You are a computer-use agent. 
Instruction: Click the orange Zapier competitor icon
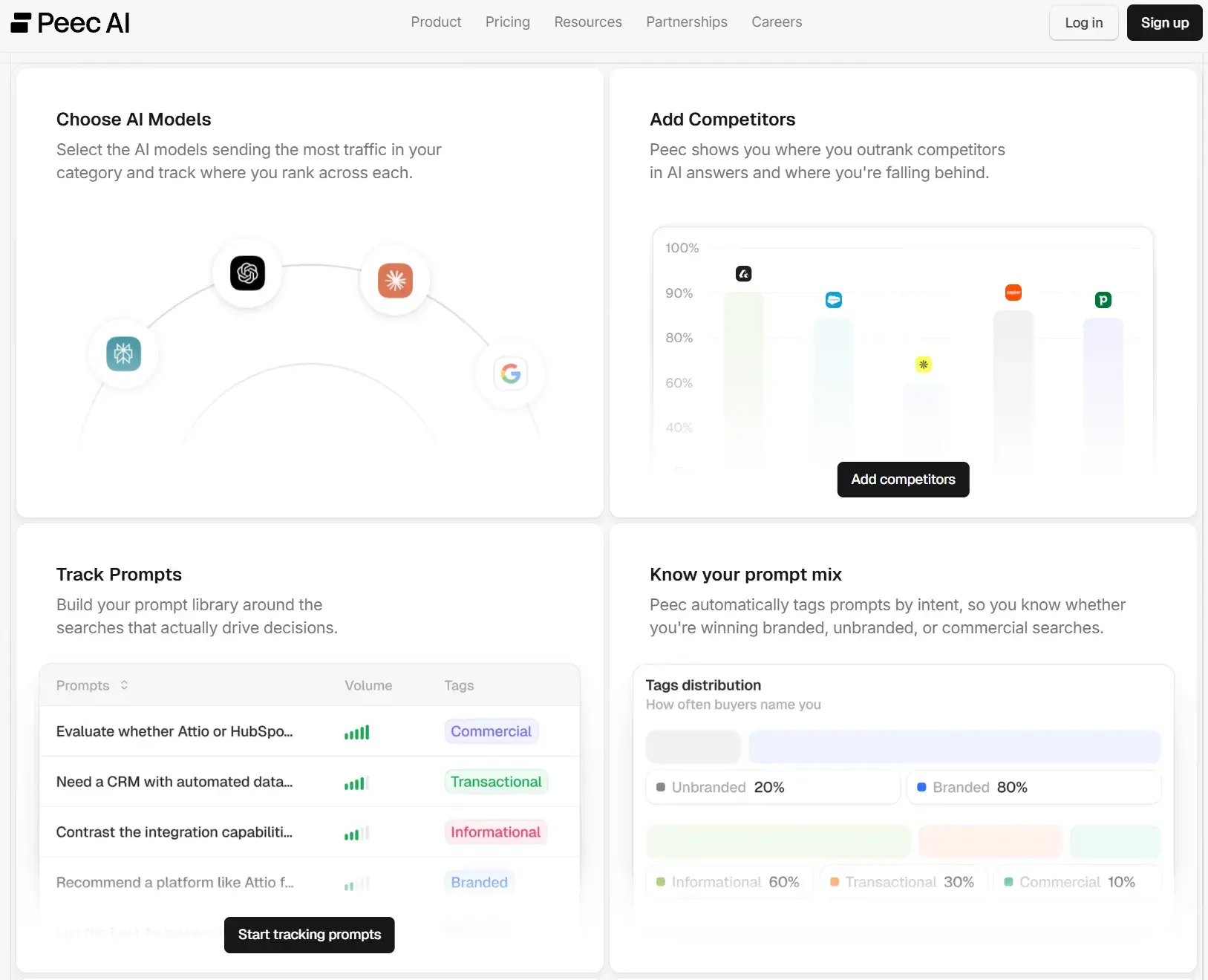[x=1013, y=293]
